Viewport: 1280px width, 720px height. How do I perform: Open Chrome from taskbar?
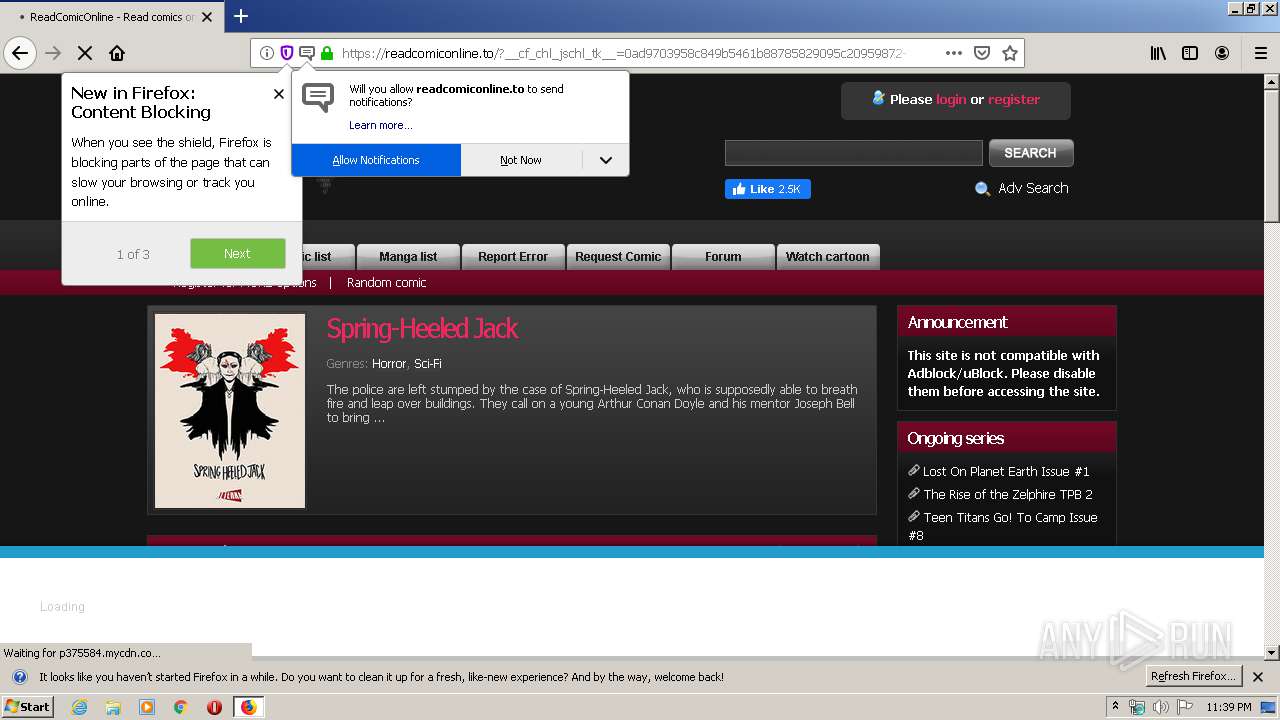(x=180, y=707)
